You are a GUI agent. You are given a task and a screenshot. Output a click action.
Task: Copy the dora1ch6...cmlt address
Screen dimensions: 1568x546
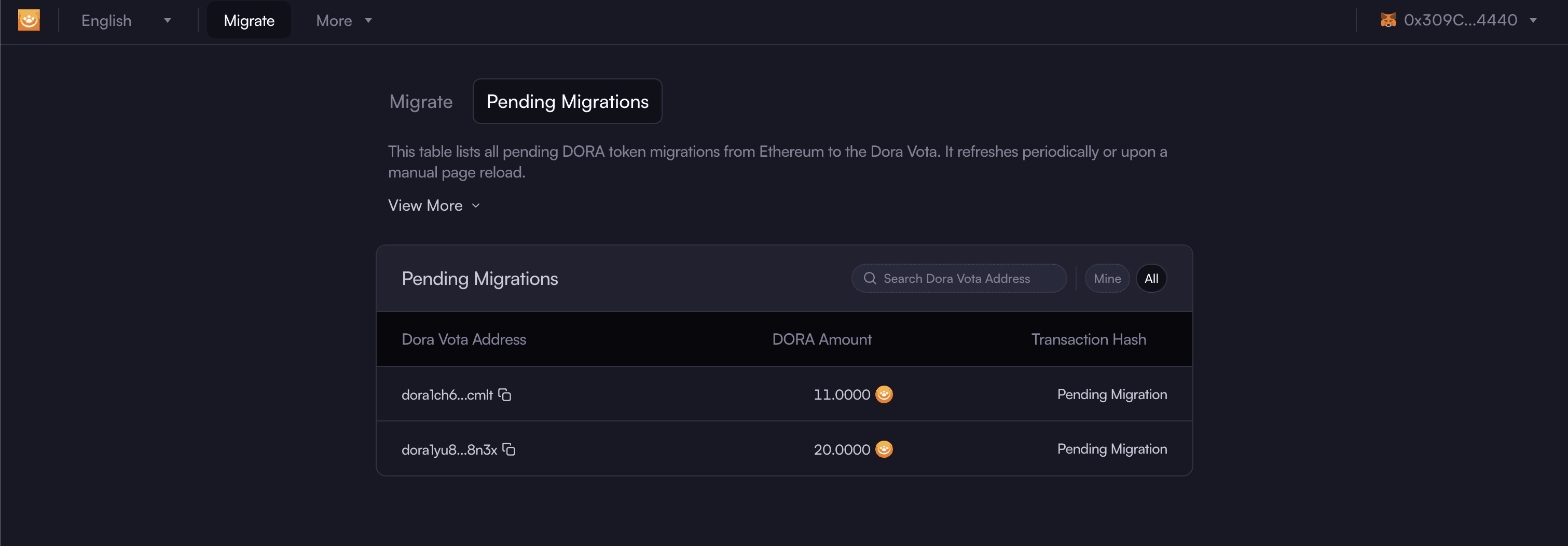point(505,394)
